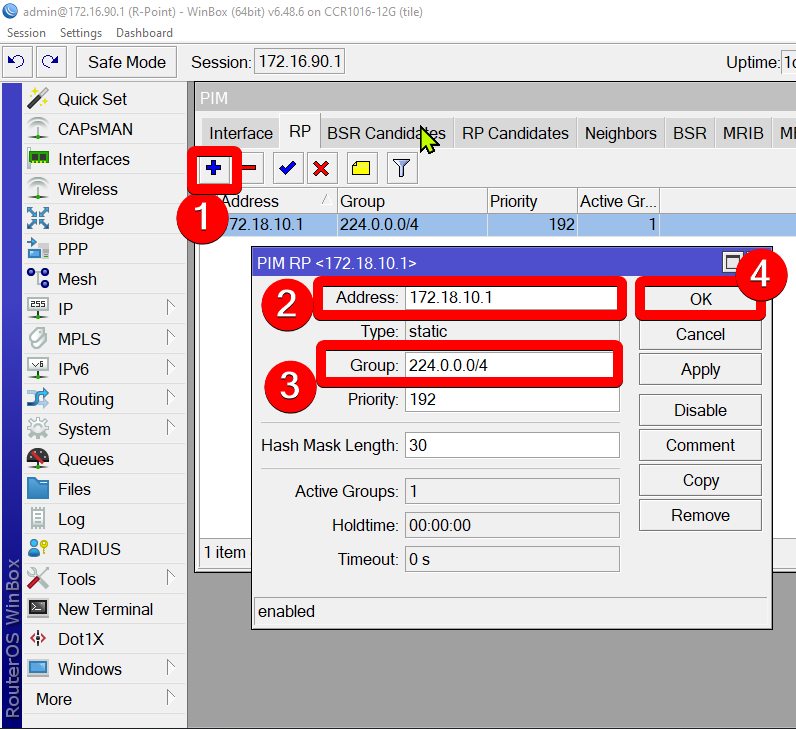This screenshot has width=796, height=729.
Task: Switch to the BSR Candidates tab
Action: point(386,133)
